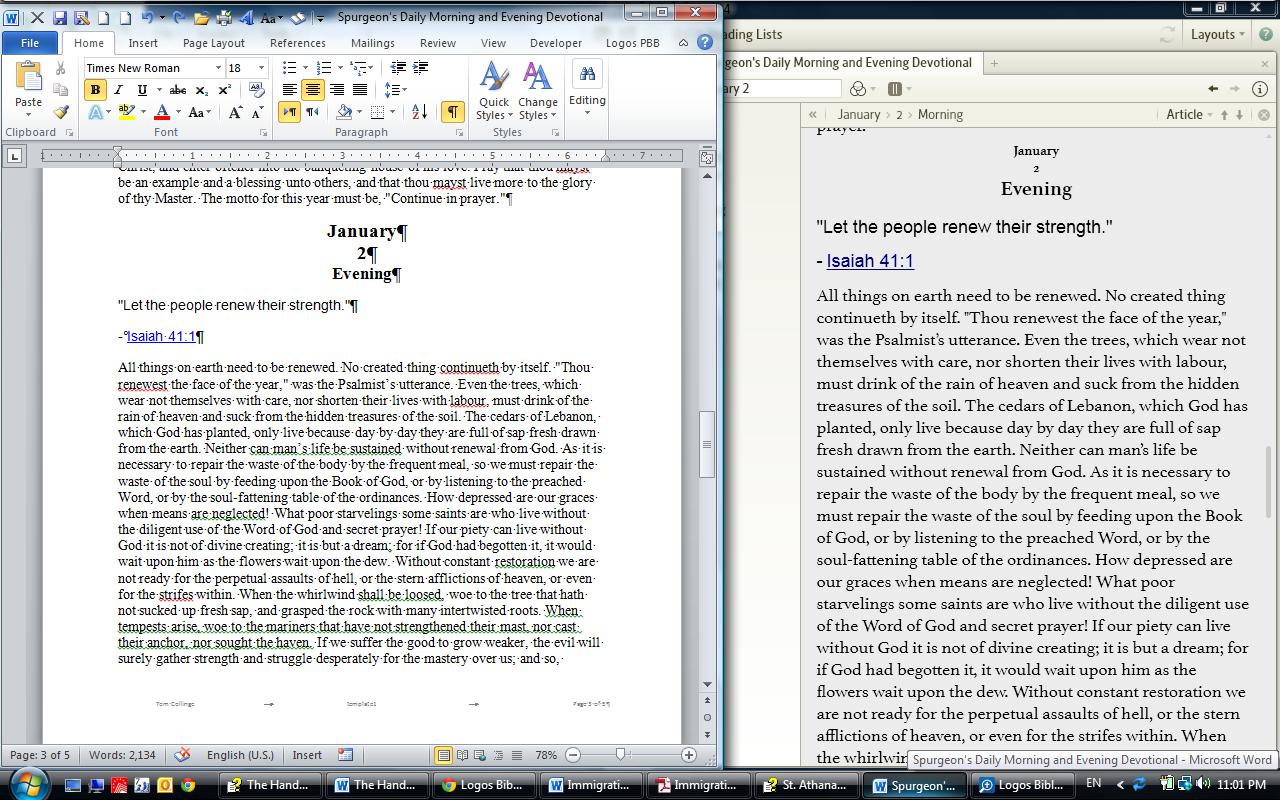
Task: Click the Page: 3 of 5 status indicator
Action: pyautogui.click(x=40, y=755)
